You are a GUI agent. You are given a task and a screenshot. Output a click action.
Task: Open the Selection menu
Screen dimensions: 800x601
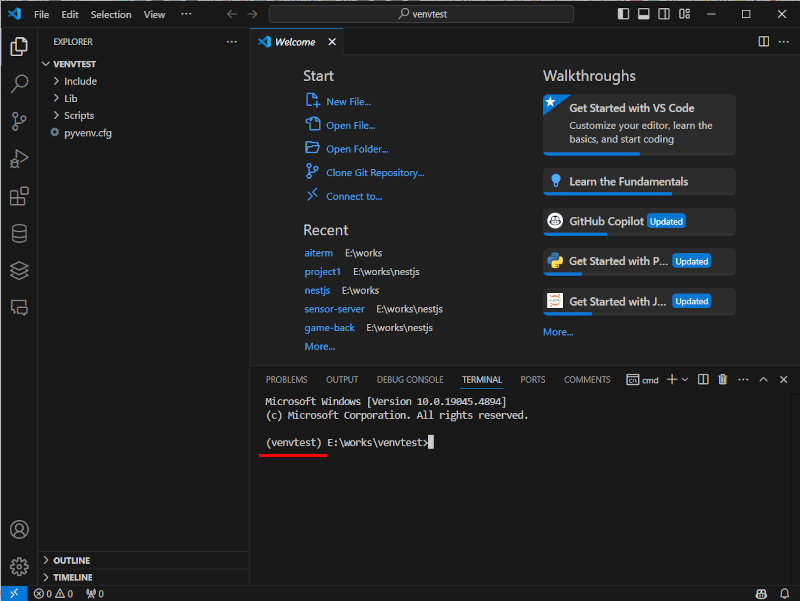click(111, 14)
